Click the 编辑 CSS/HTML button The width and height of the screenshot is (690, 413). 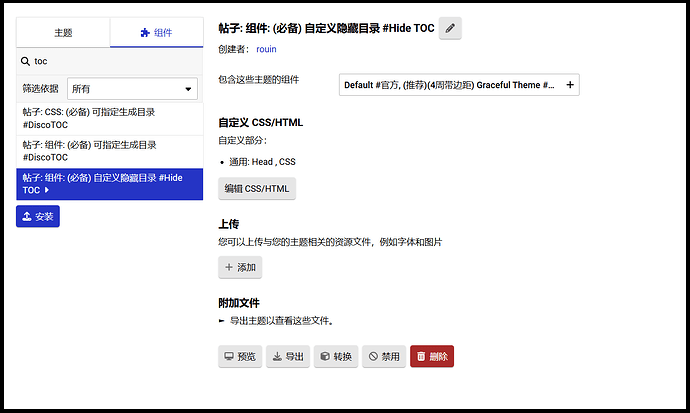(257, 189)
